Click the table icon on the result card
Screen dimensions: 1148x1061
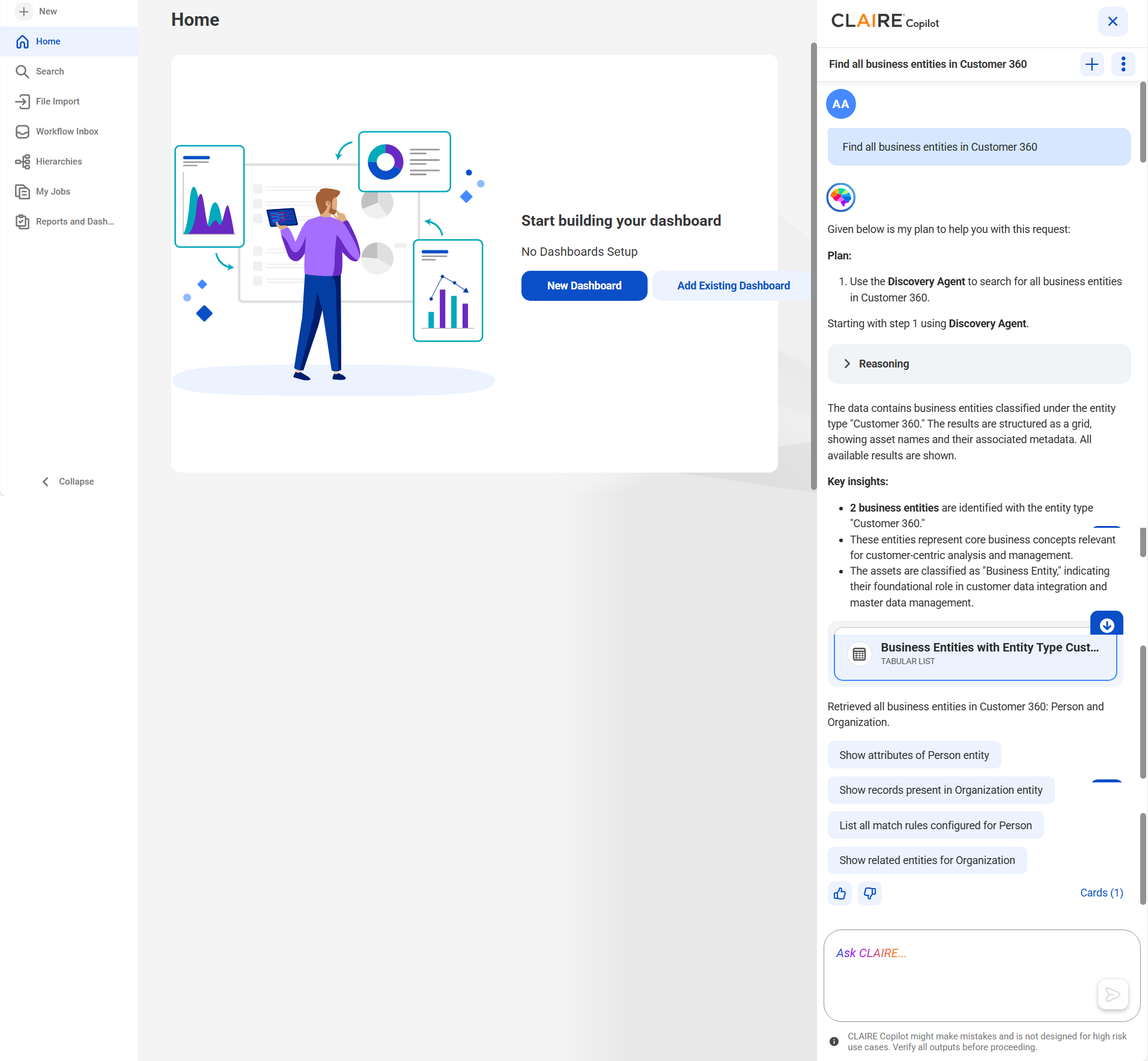point(859,654)
